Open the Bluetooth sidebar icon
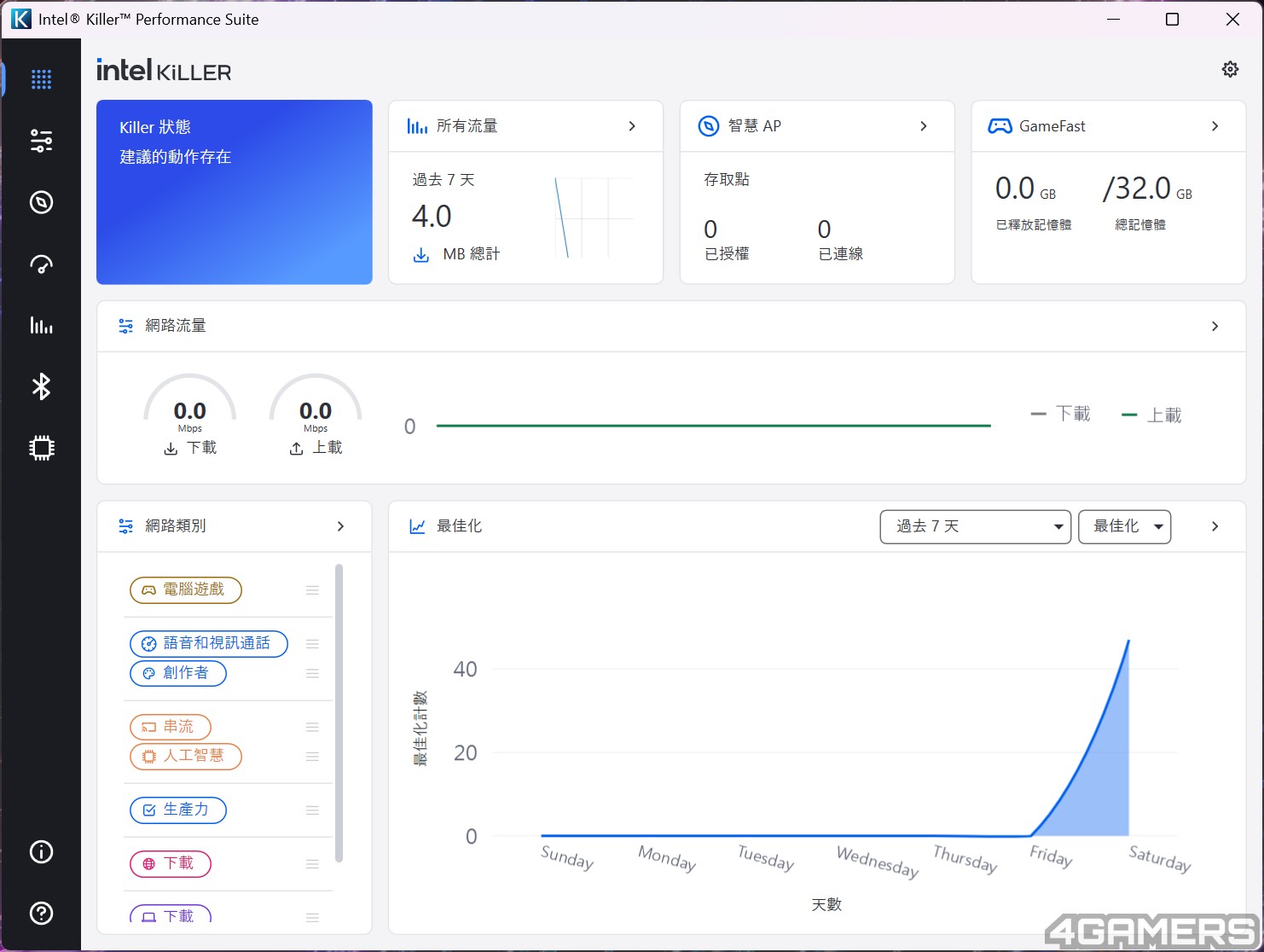 (x=41, y=386)
